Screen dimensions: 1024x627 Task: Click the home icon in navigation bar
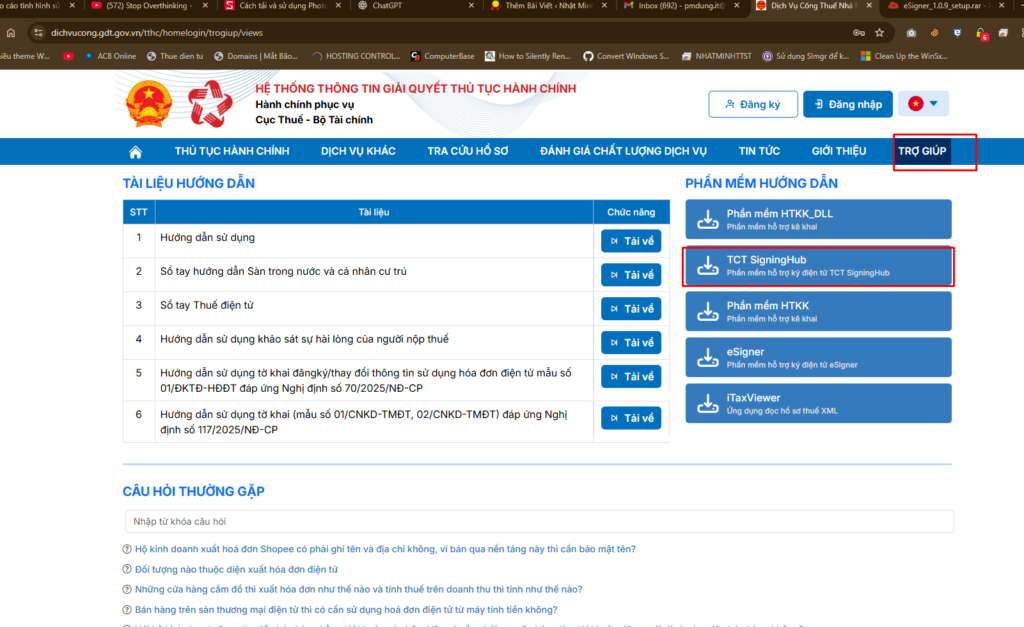click(x=135, y=152)
